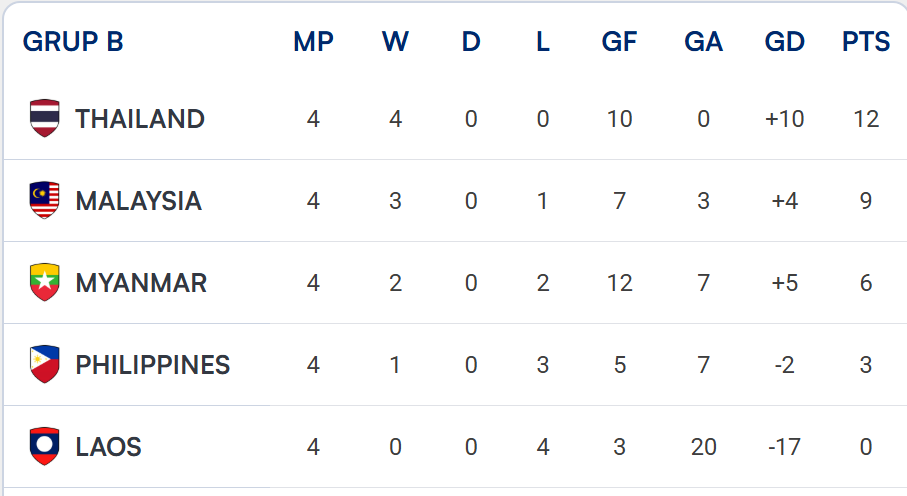Select the PHILIPPINES team name
Screen dimensions: 907x496
[x=153, y=366]
